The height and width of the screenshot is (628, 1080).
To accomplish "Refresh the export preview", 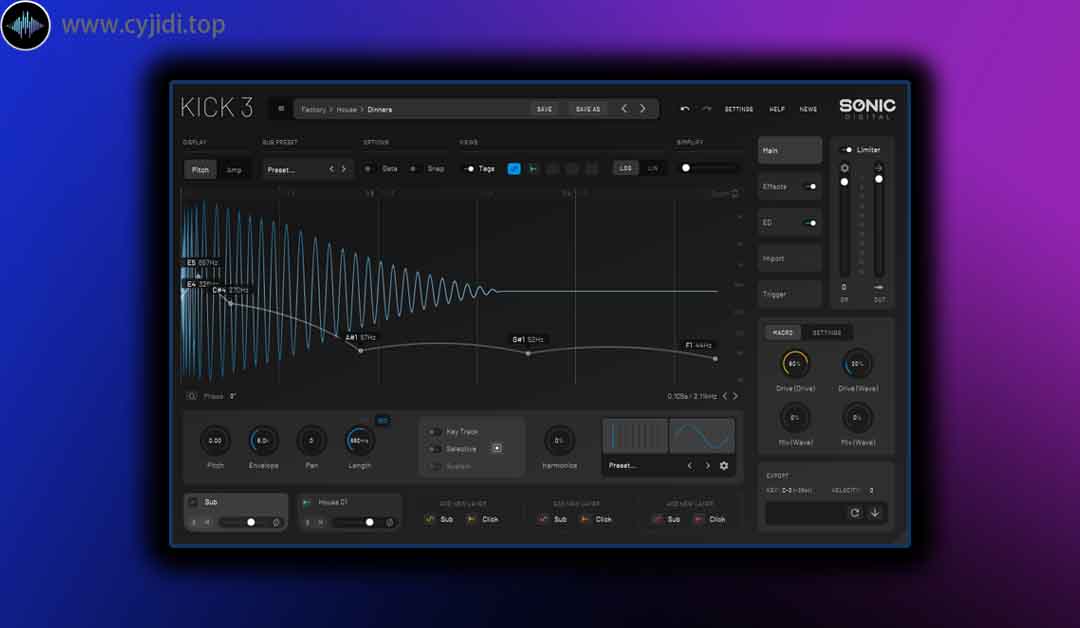I will (x=855, y=512).
